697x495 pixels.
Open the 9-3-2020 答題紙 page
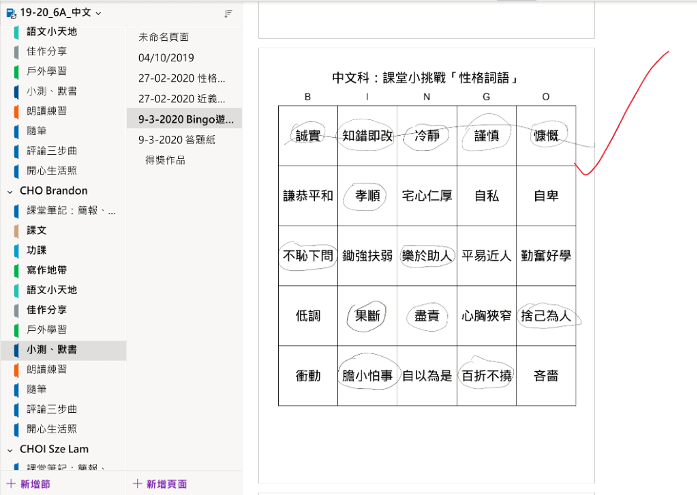(x=176, y=140)
